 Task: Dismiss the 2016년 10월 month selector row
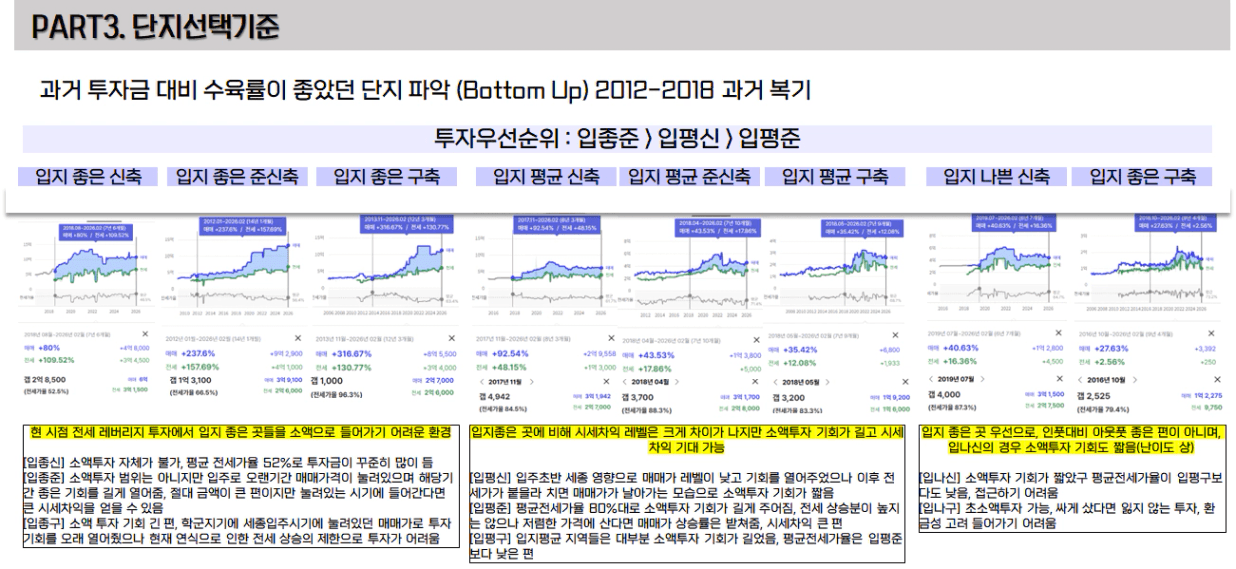pos(1217,379)
